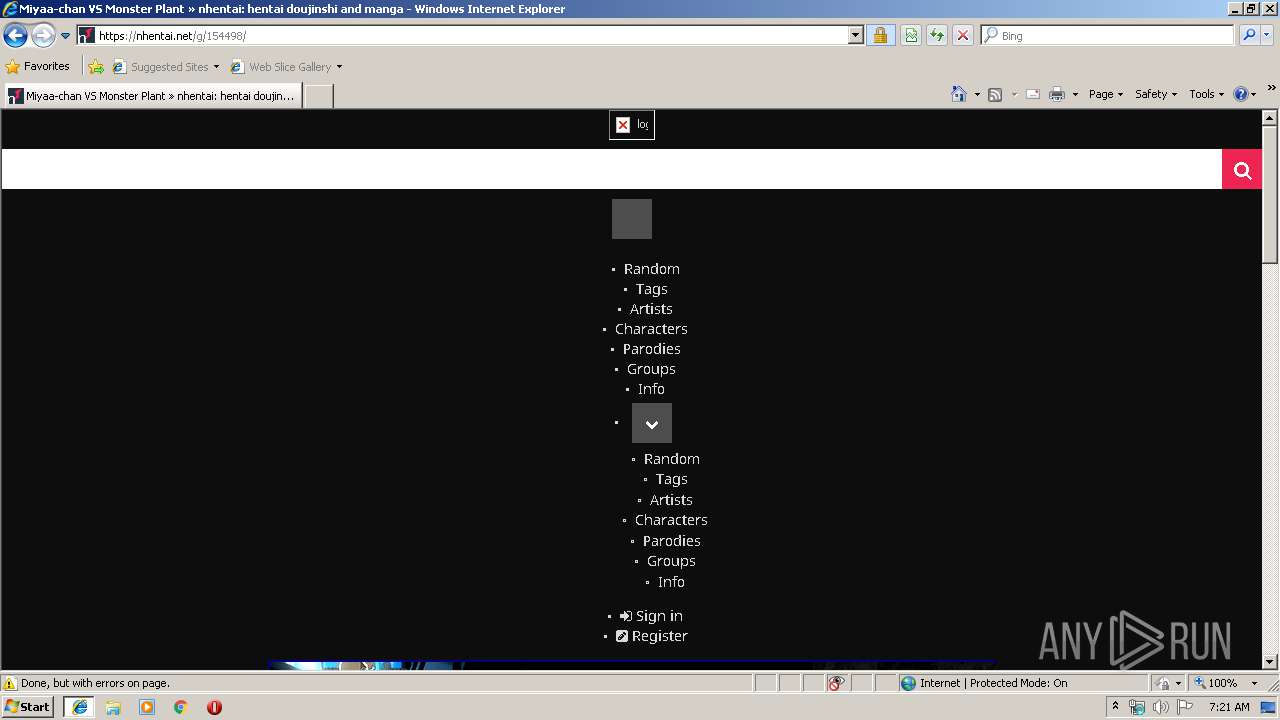Click the 7:21 AM clock
Screen dimensions: 1280x720
[x=1229, y=707]
